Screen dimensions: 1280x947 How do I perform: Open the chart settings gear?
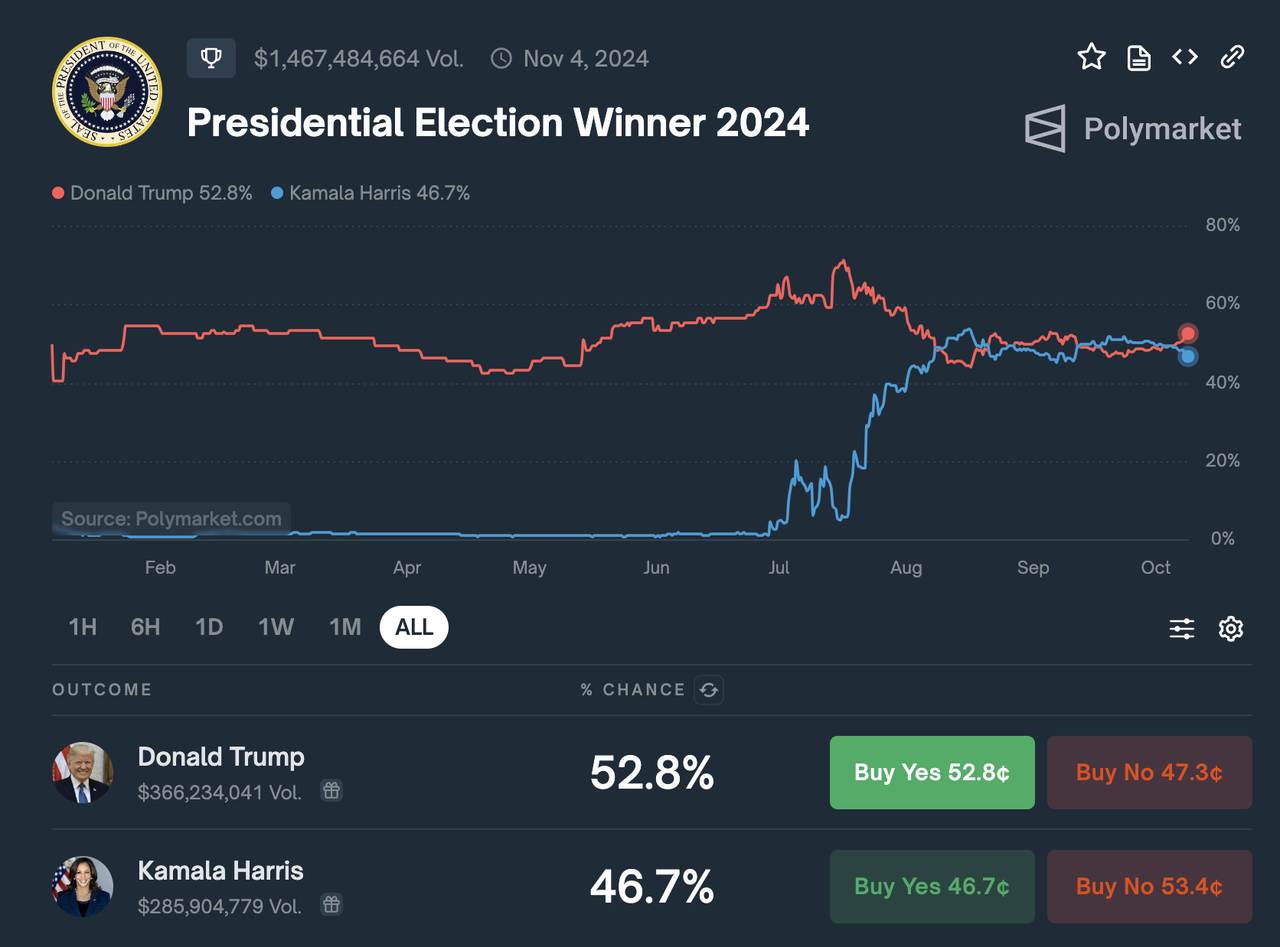point(1230,628)
